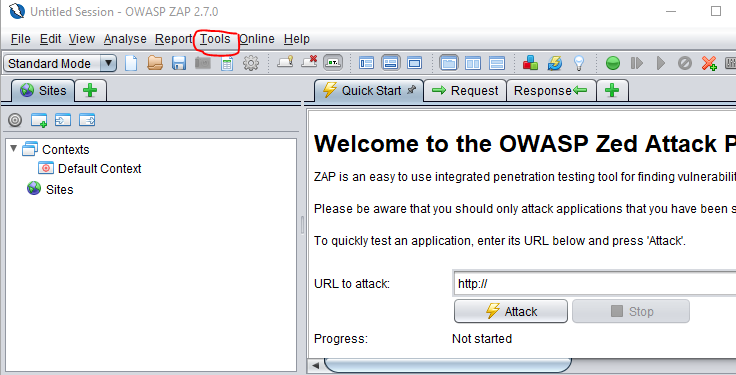Minimize the ZAP window

671,11
